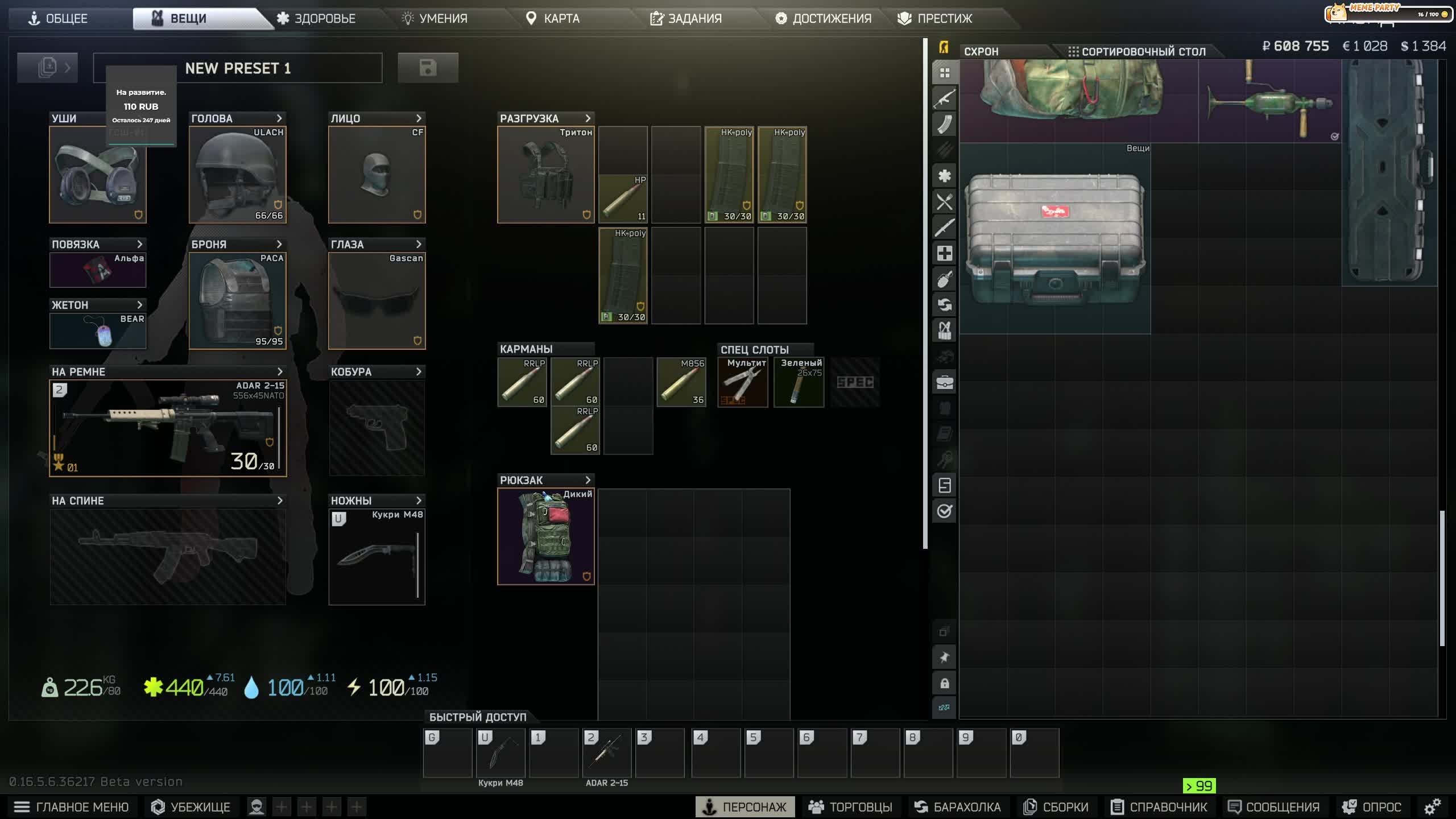Select the weapons filter icon in stash
The height and width of the screenshot is (819, 1456).
tap(944, 98)
